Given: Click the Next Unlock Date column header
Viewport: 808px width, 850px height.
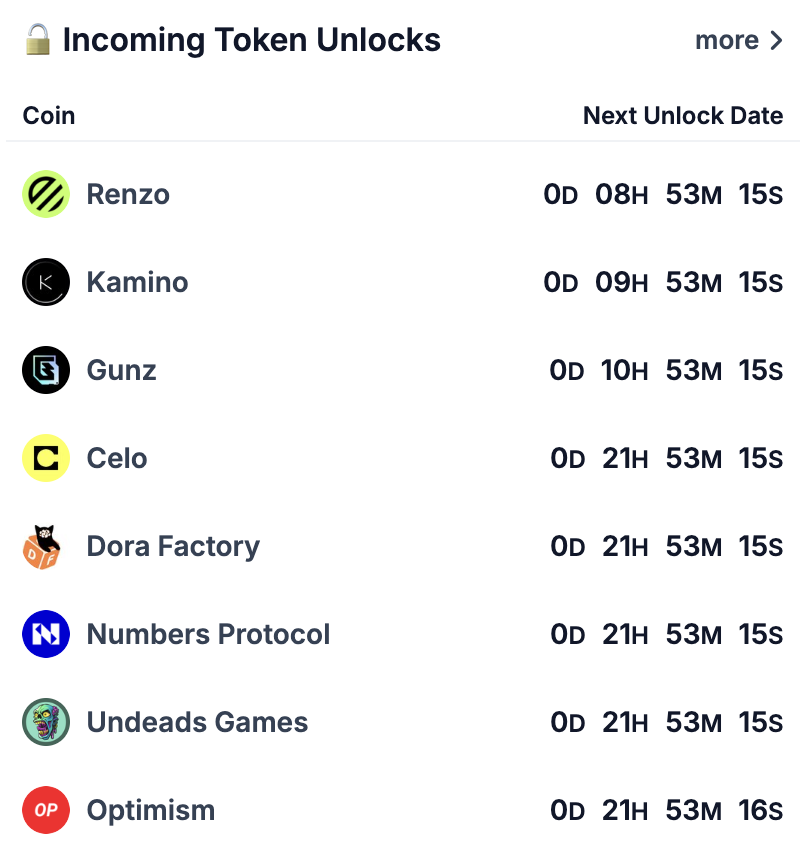Looking at the screenshot, I should click(x=683, y=115).
